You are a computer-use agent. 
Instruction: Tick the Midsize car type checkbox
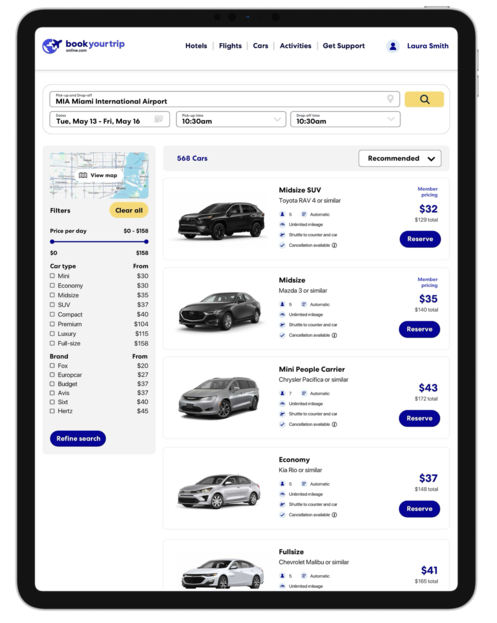coord(52,295)
